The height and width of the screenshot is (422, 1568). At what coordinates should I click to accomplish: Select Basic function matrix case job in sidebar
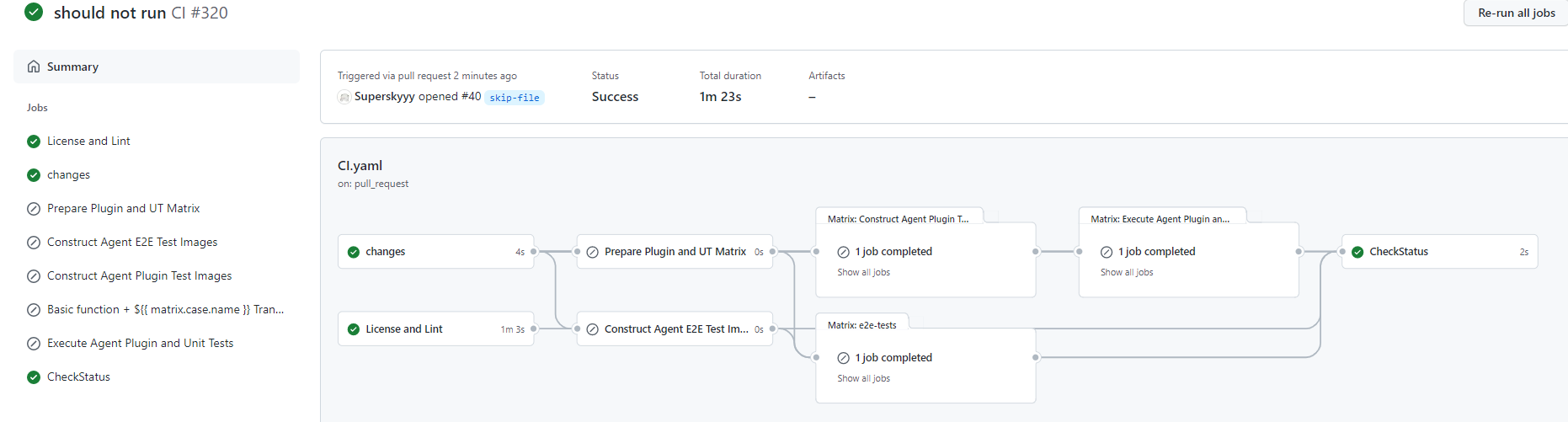point(165,309)
